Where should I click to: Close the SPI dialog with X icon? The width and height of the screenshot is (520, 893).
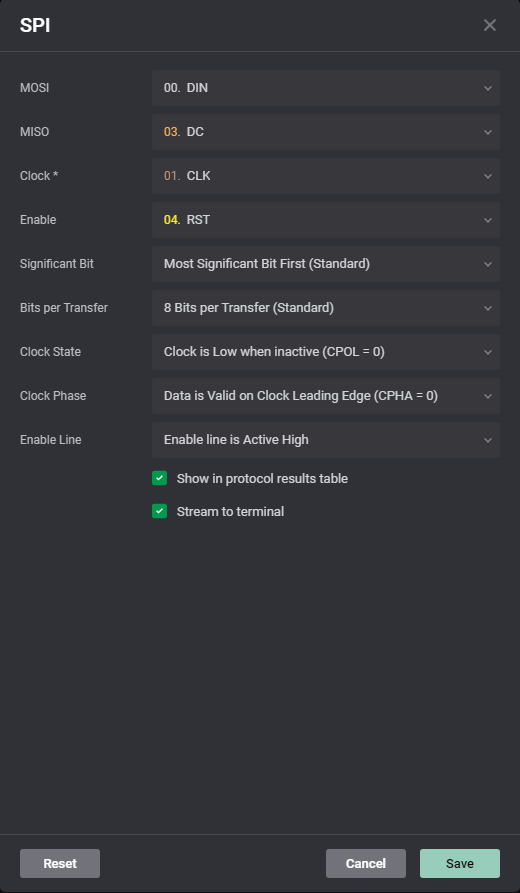[489, 25]
